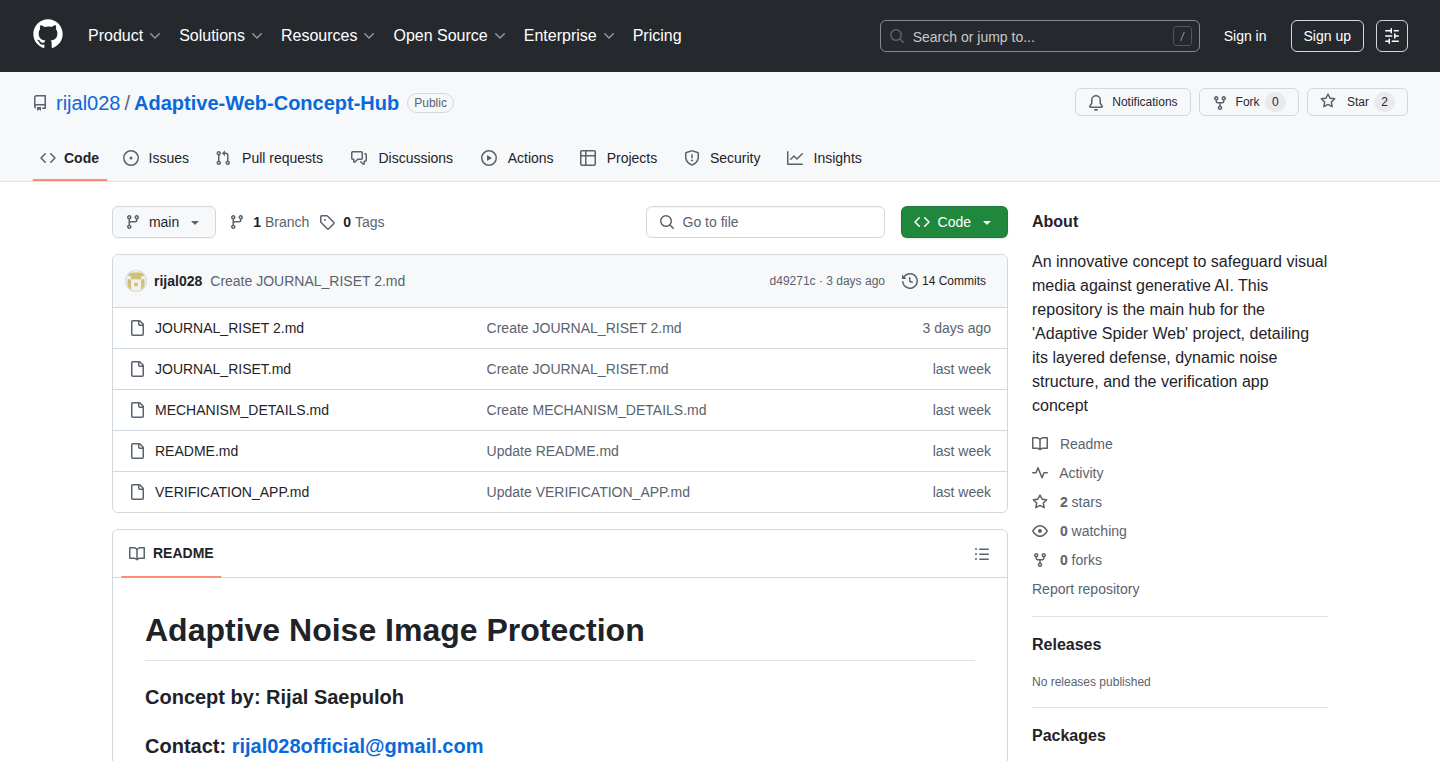The width and height of the screenshot is (1440, 761).
Task: Click the Sign up button
Action: pos(1327,36)
